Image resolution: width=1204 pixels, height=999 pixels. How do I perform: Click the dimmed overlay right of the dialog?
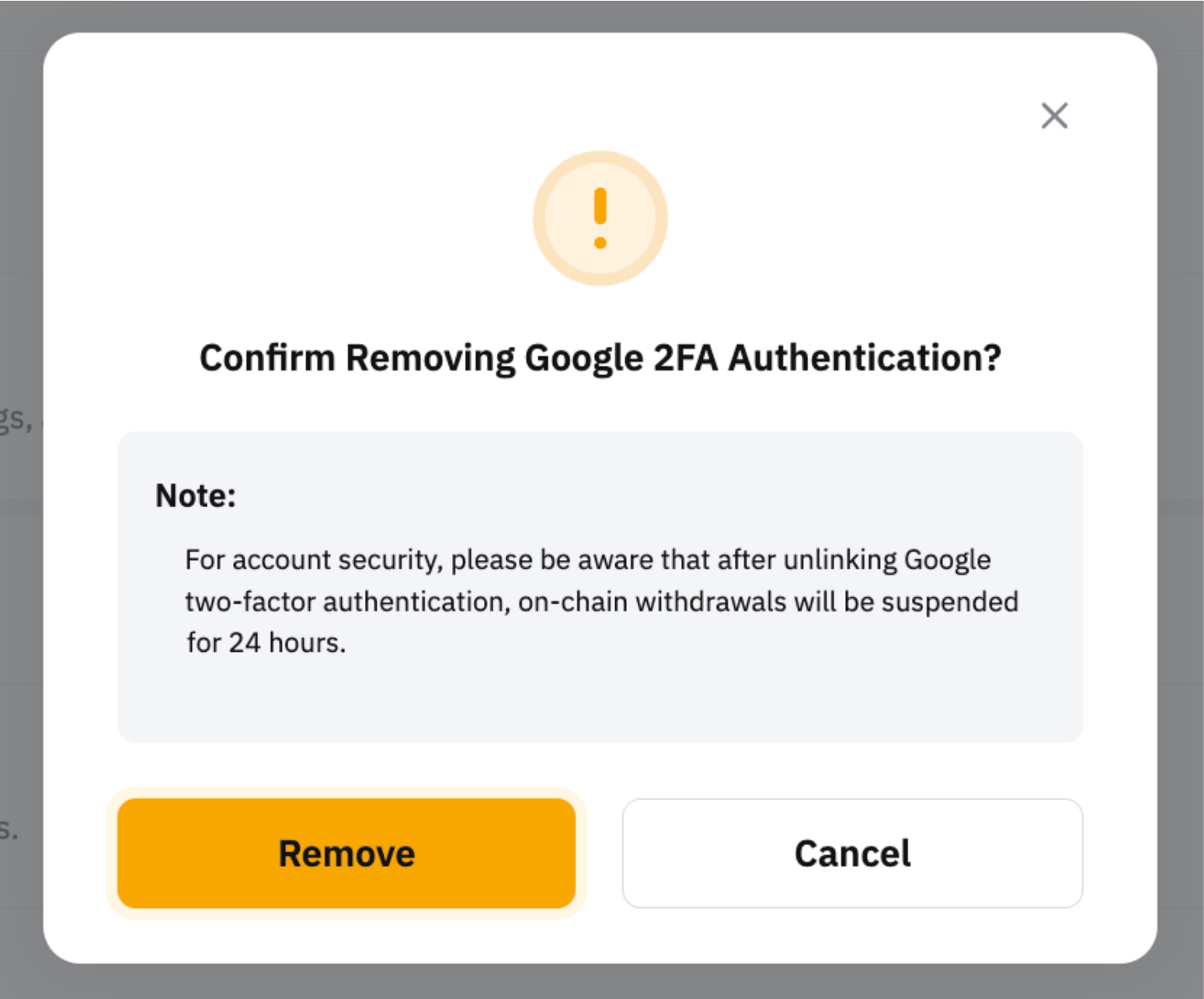tap(1181, 544)
